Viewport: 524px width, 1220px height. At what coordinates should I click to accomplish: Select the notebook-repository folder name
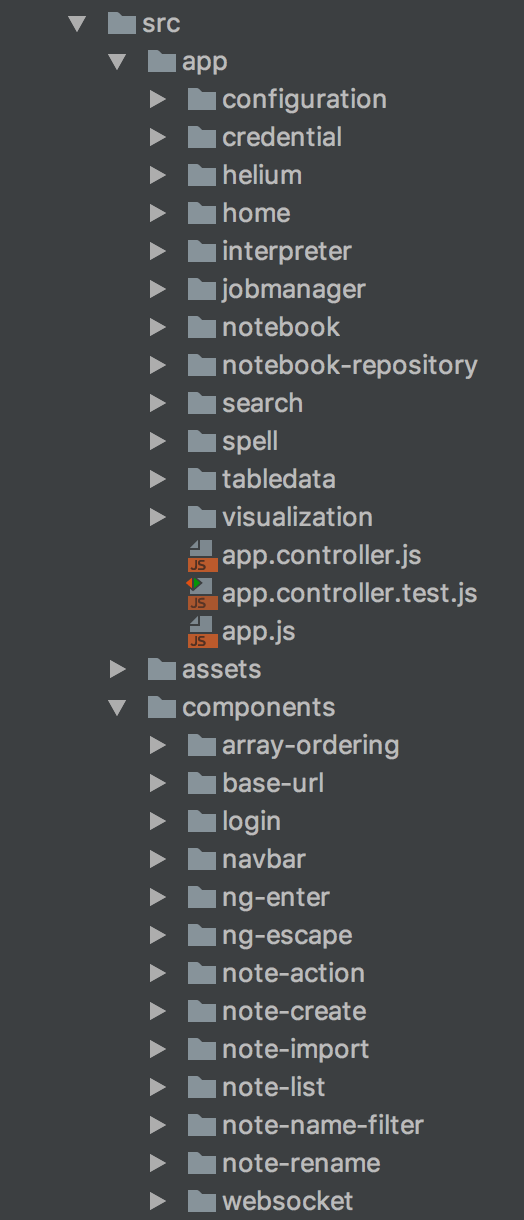click(350, 366)
